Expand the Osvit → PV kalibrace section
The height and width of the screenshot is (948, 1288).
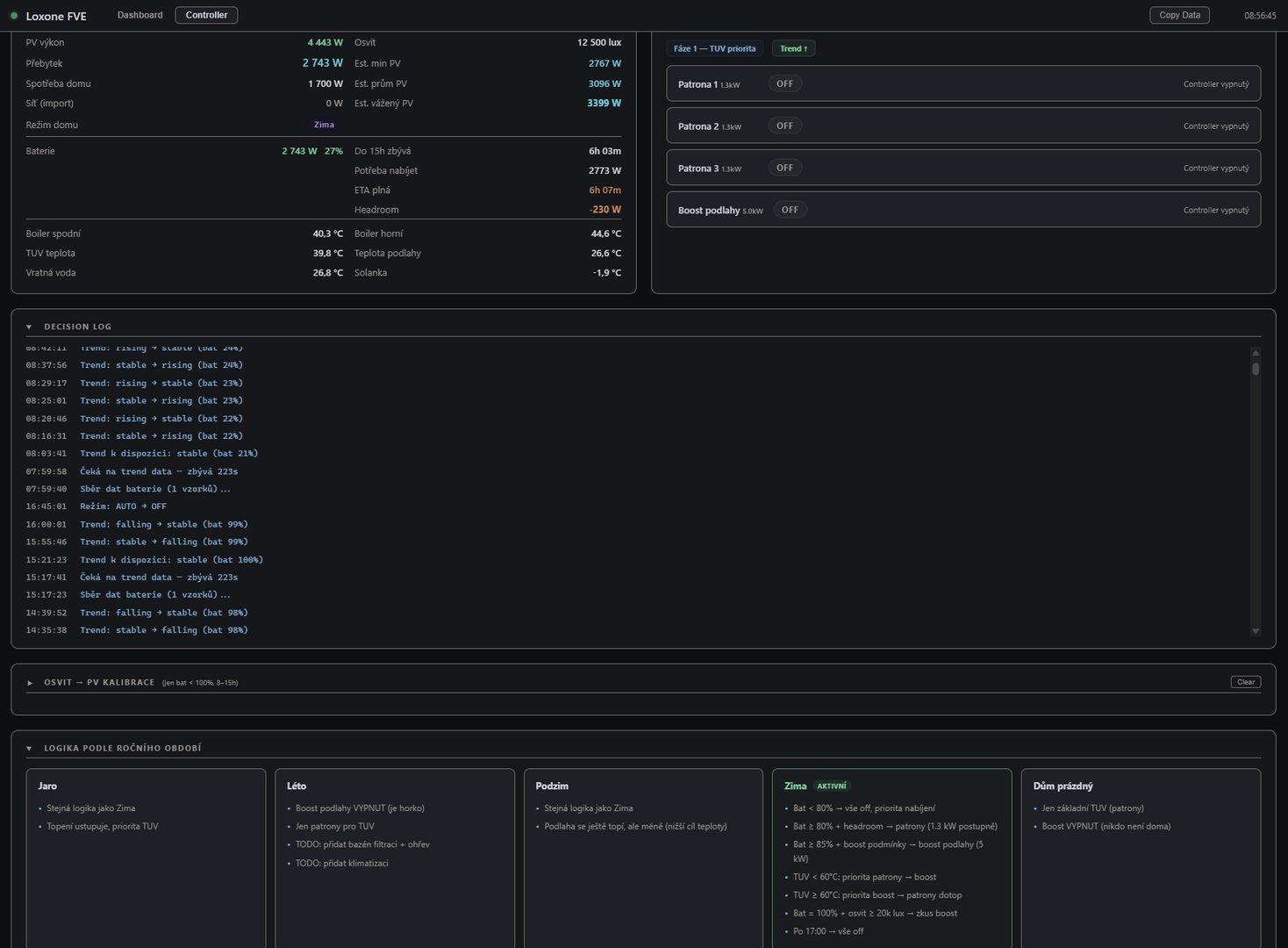(x=30, y=683)
